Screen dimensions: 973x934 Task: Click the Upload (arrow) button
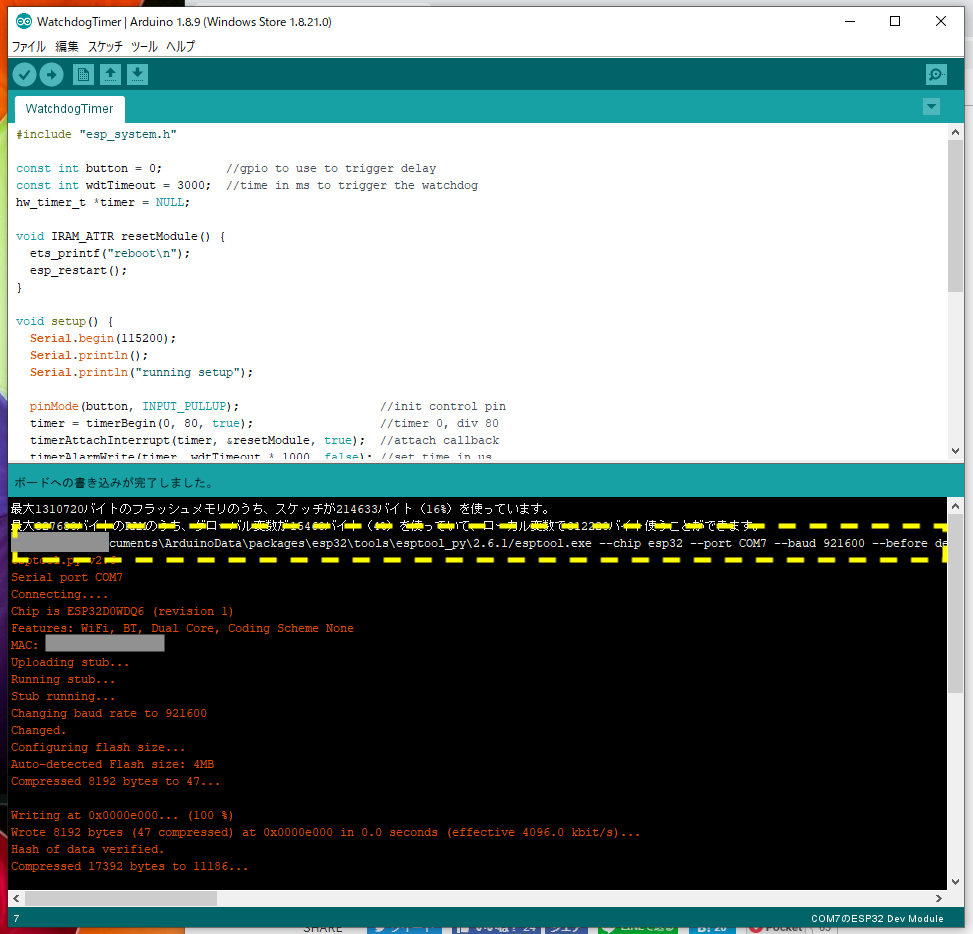[x=52, y=75]
